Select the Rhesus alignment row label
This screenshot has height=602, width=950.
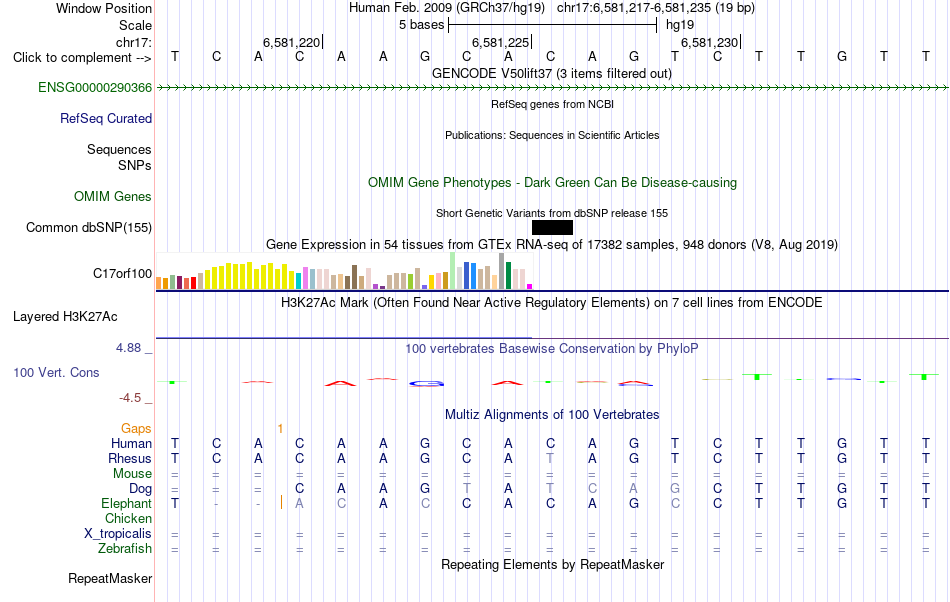coord(130,459)
